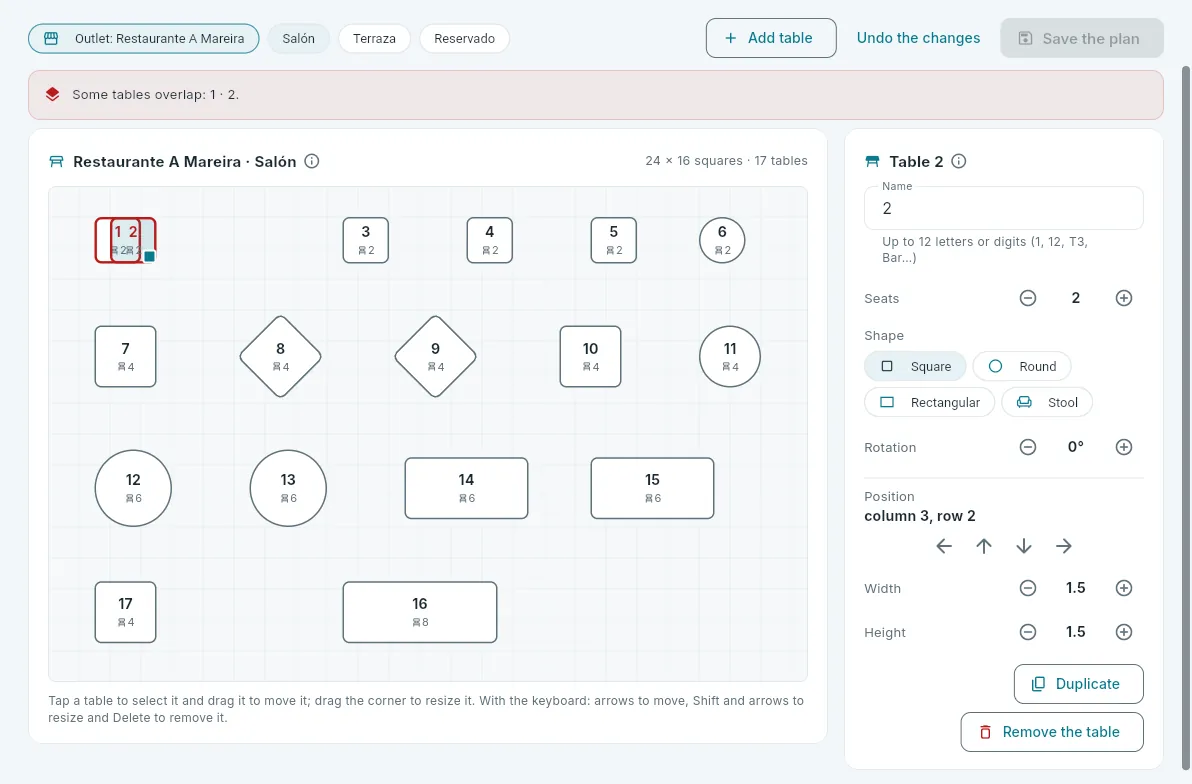
Task: Select square table 17 on the plan
Action: [x=125, y=612]
